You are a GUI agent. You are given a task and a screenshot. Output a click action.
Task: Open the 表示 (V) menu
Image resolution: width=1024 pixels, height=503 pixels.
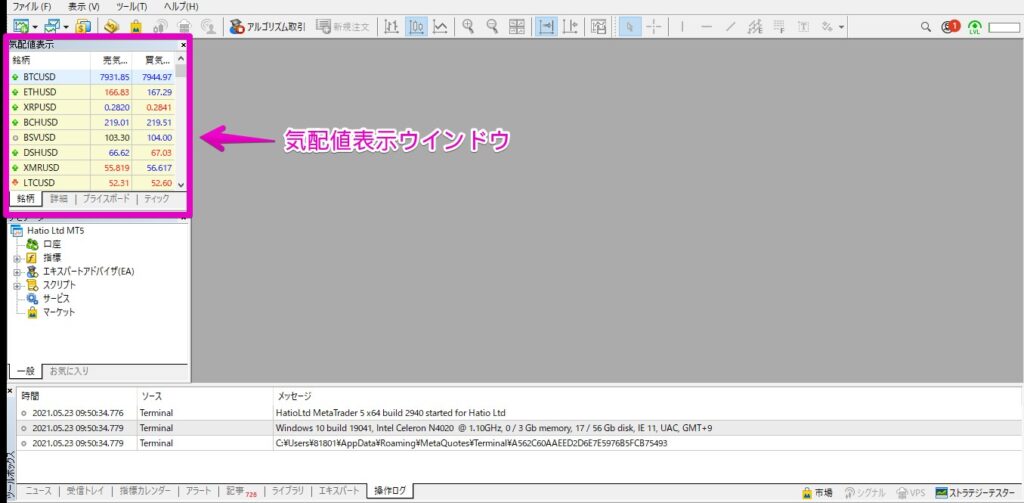point(83,7)
